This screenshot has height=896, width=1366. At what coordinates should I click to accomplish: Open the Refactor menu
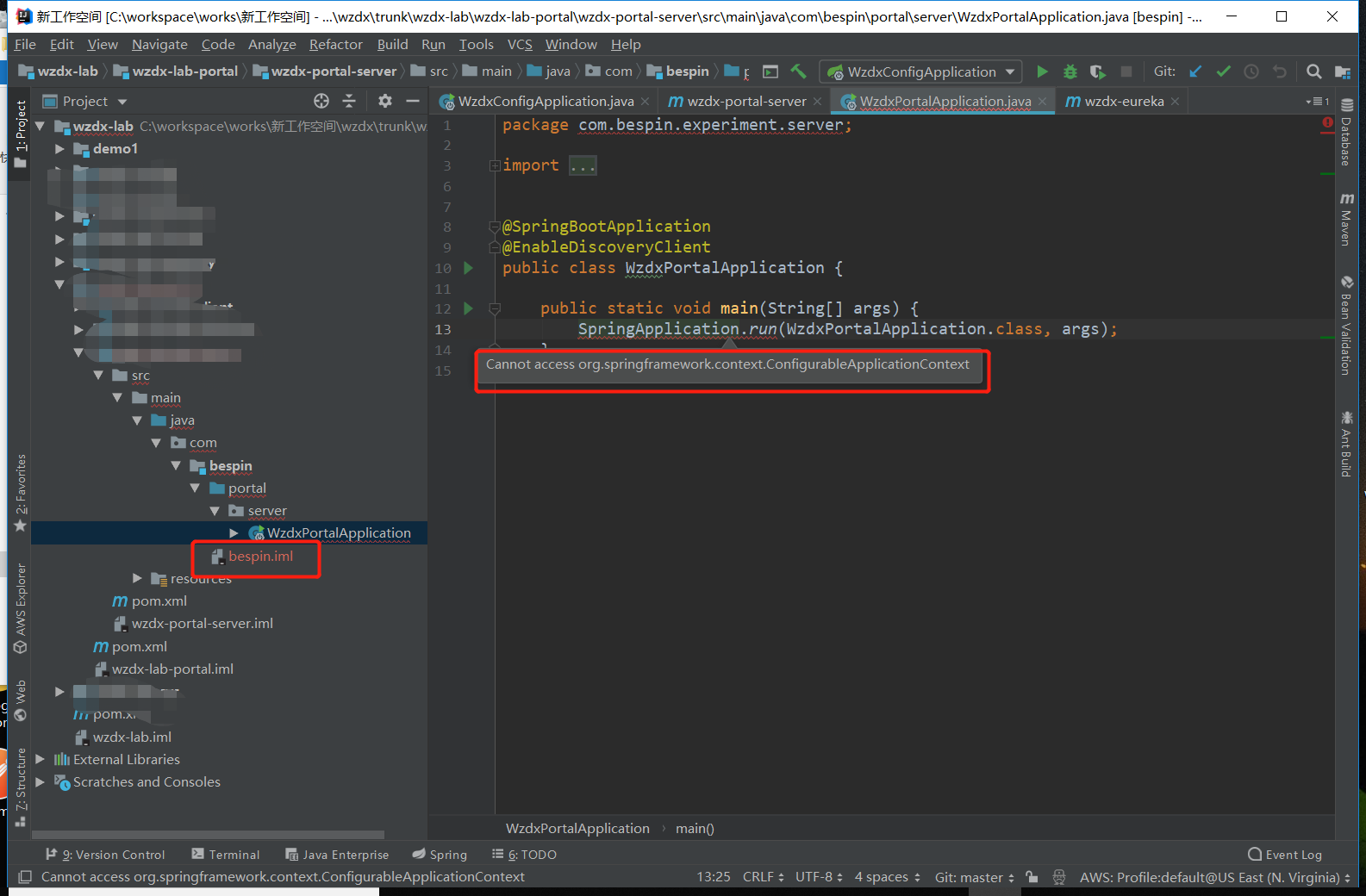coord(336,45)
